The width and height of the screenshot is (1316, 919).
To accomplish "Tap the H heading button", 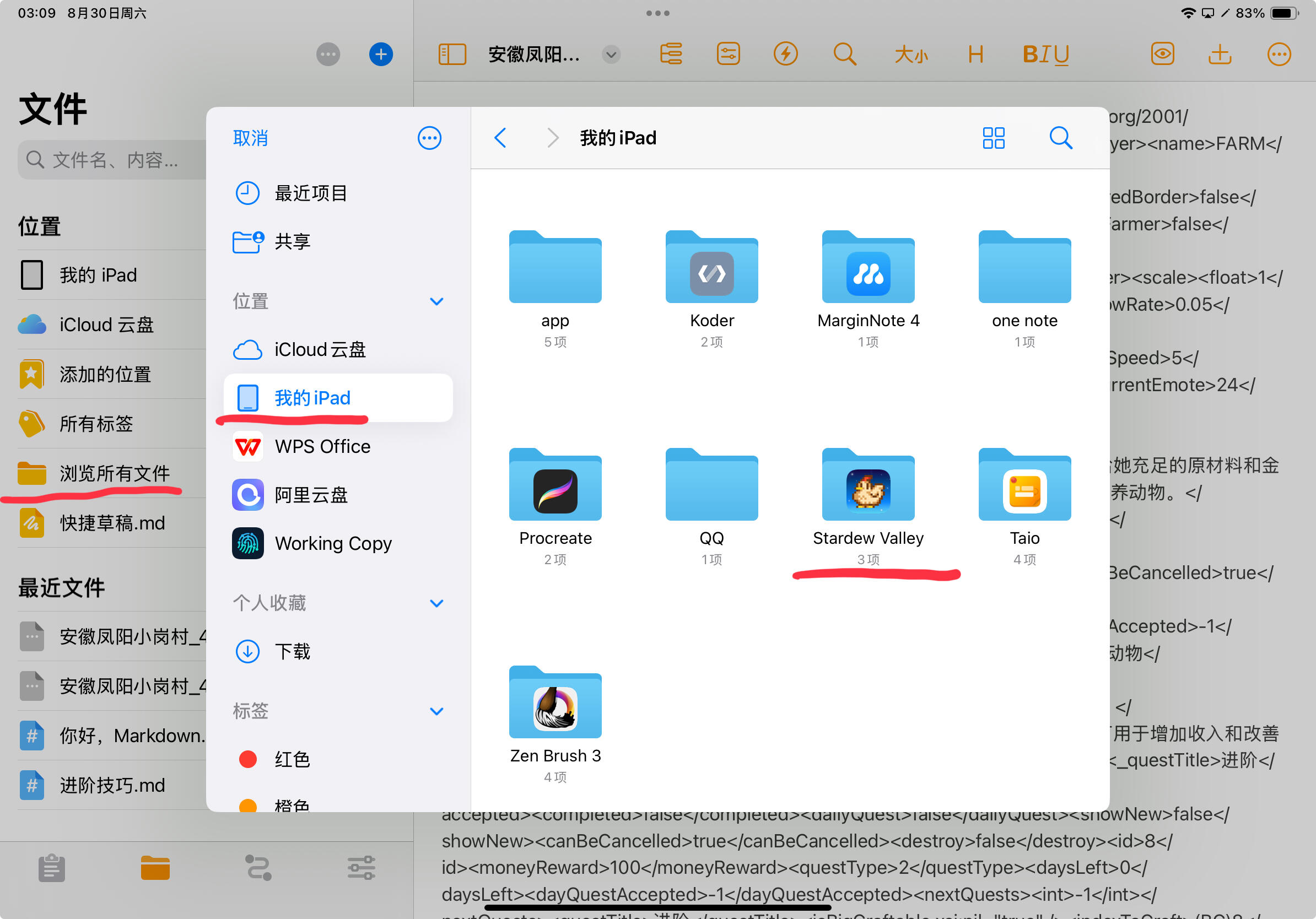I will (x=975, y=55).
